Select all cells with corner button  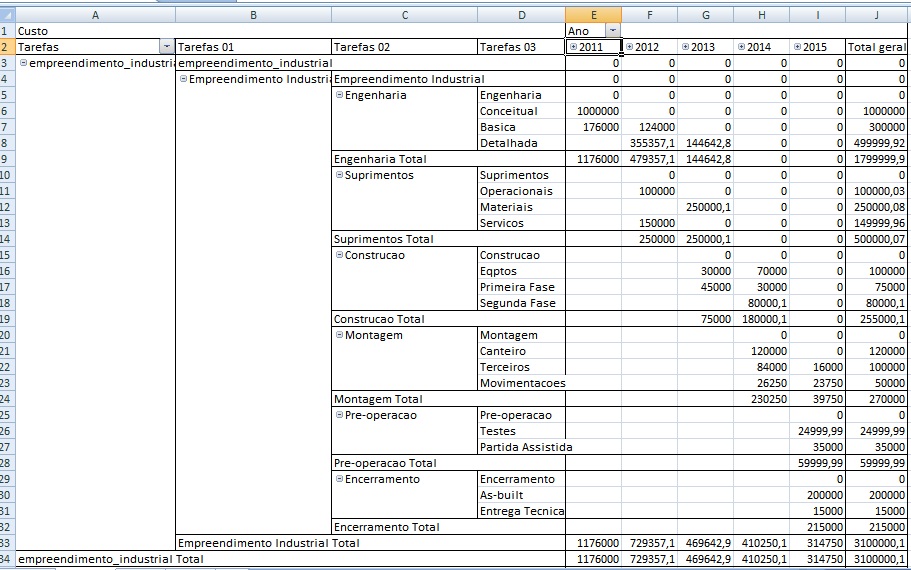click(7, 15)
